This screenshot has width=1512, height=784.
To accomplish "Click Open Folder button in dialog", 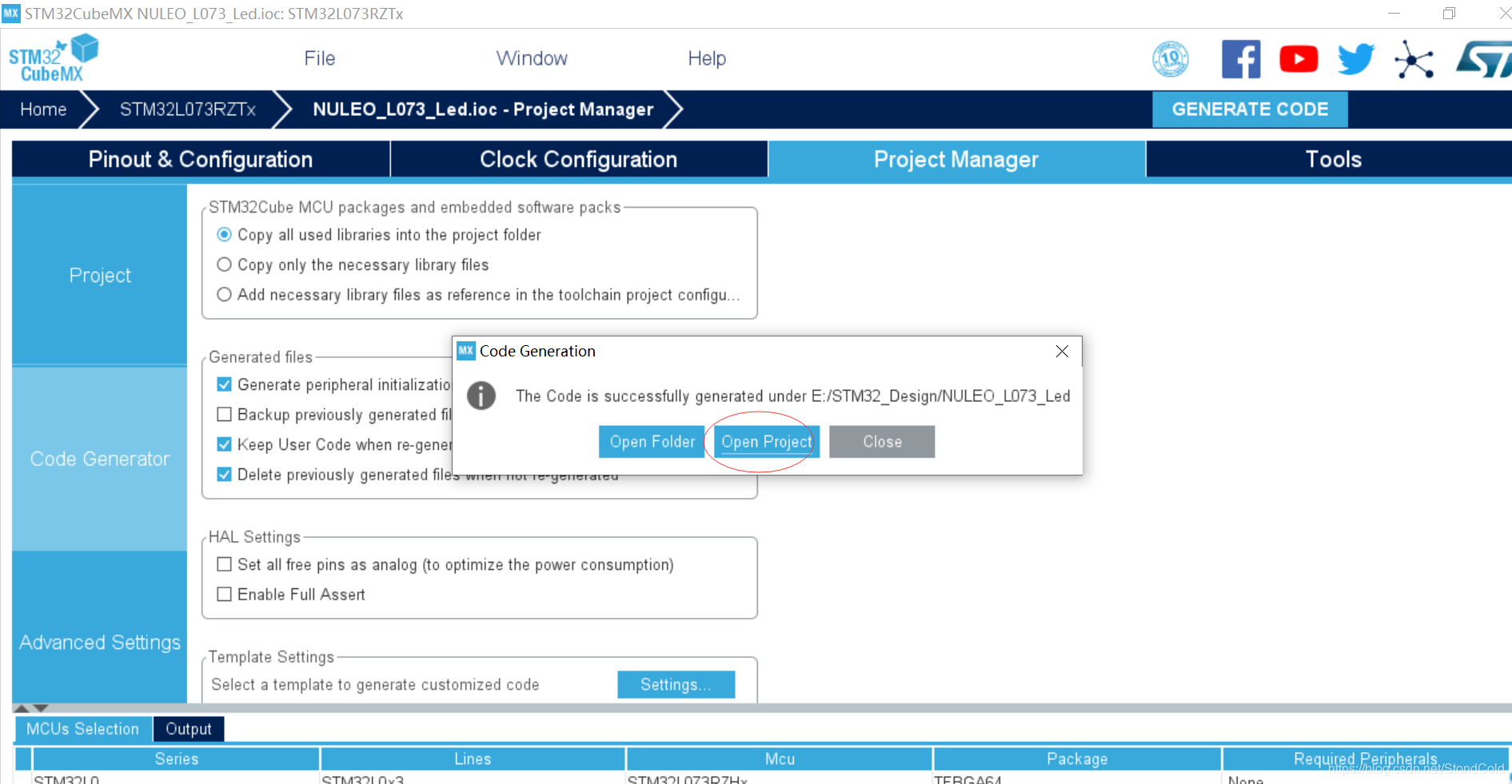I will (x=652, y=442).
